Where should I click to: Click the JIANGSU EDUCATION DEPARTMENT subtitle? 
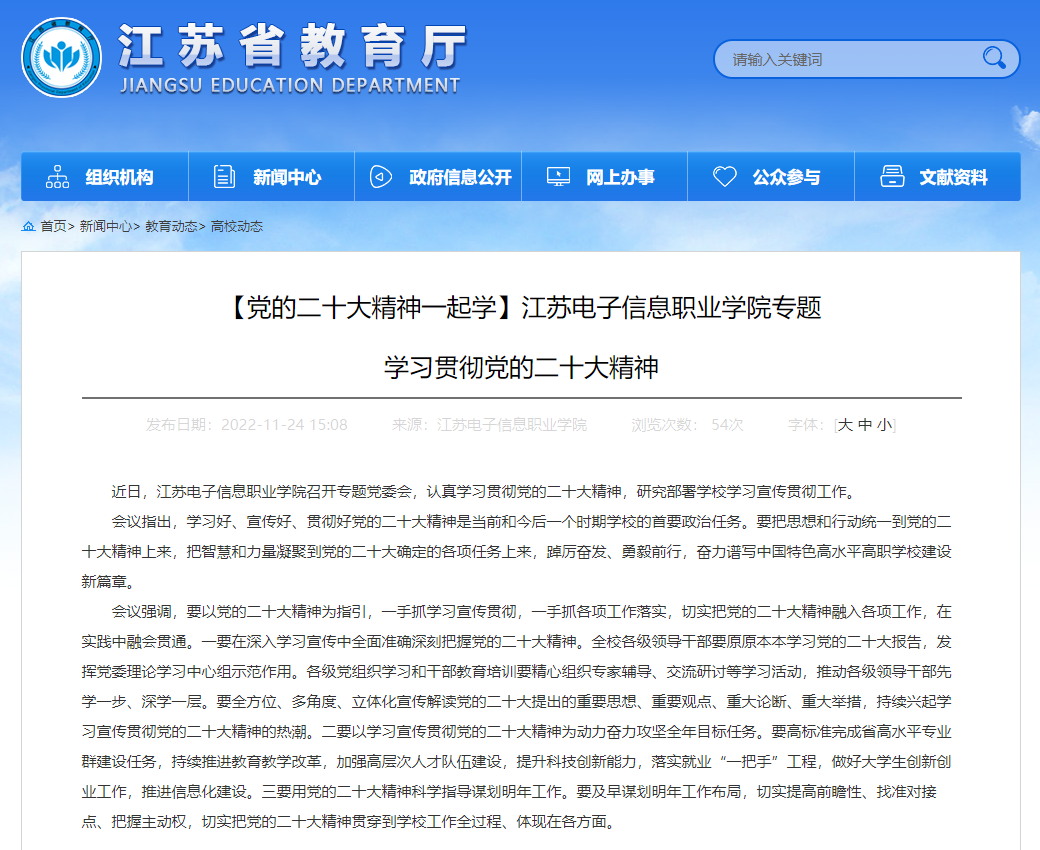click(x=290, y=86)
